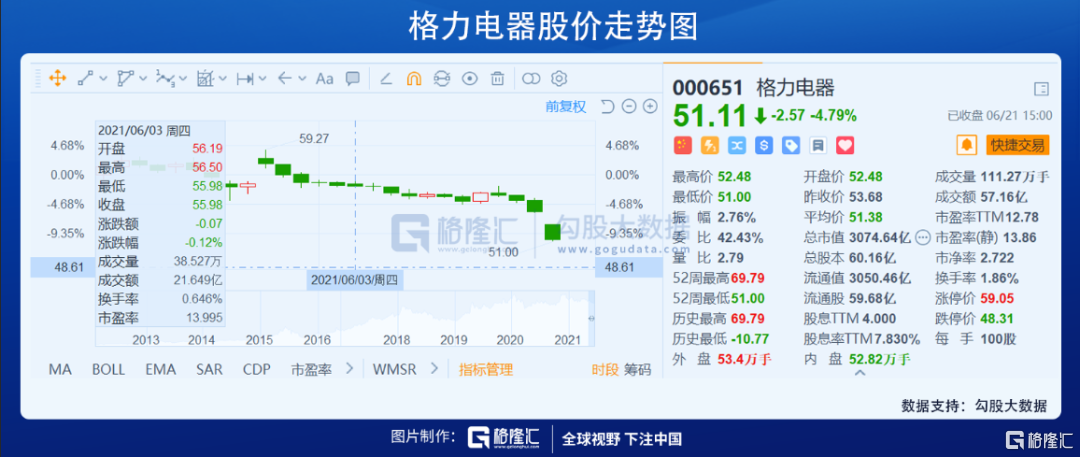Expand arrow marker tool dropdown arrow
This screenshot has height=457, width=1080.
click(x=302, y=79)
